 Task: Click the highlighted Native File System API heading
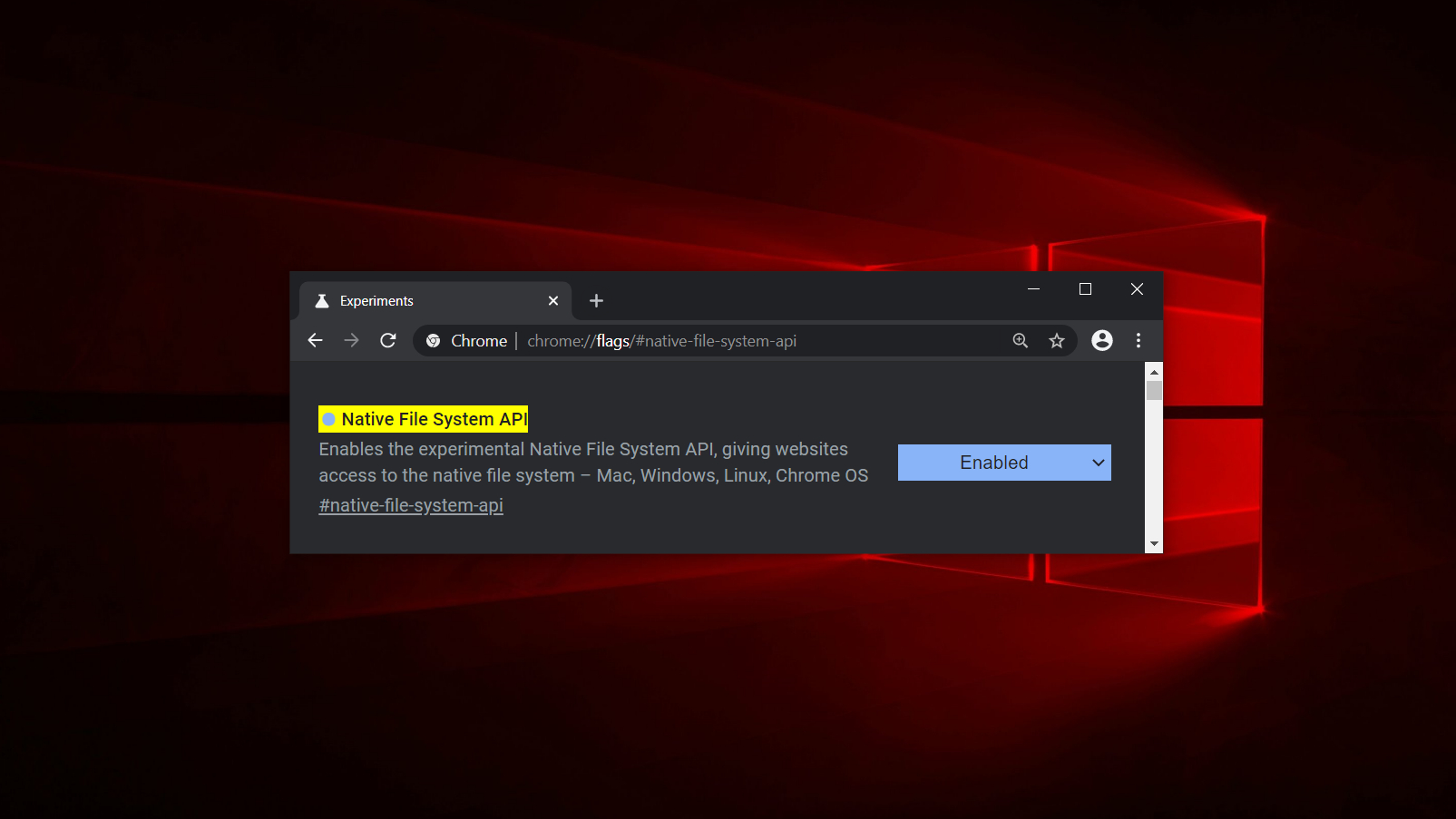[423, 418]
